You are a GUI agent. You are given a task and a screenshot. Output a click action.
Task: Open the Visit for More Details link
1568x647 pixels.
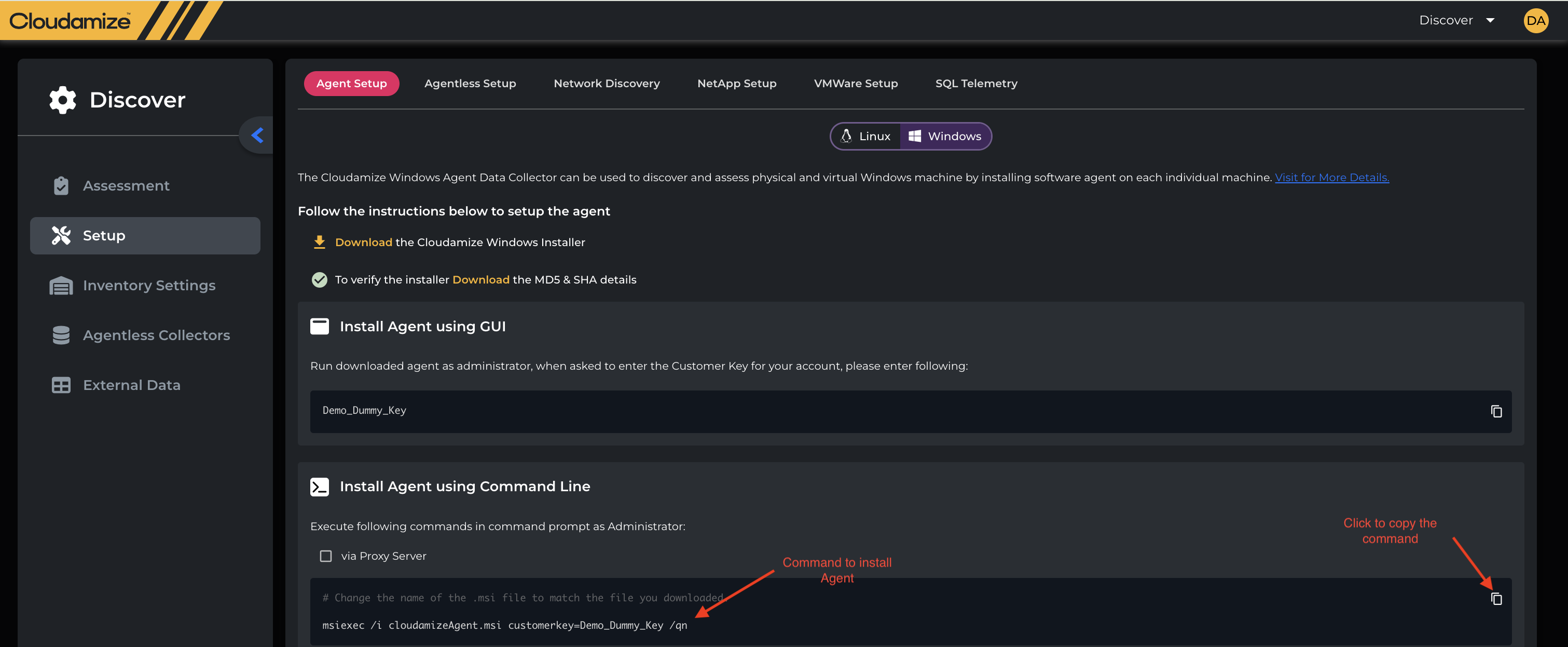pos(1331,178)
